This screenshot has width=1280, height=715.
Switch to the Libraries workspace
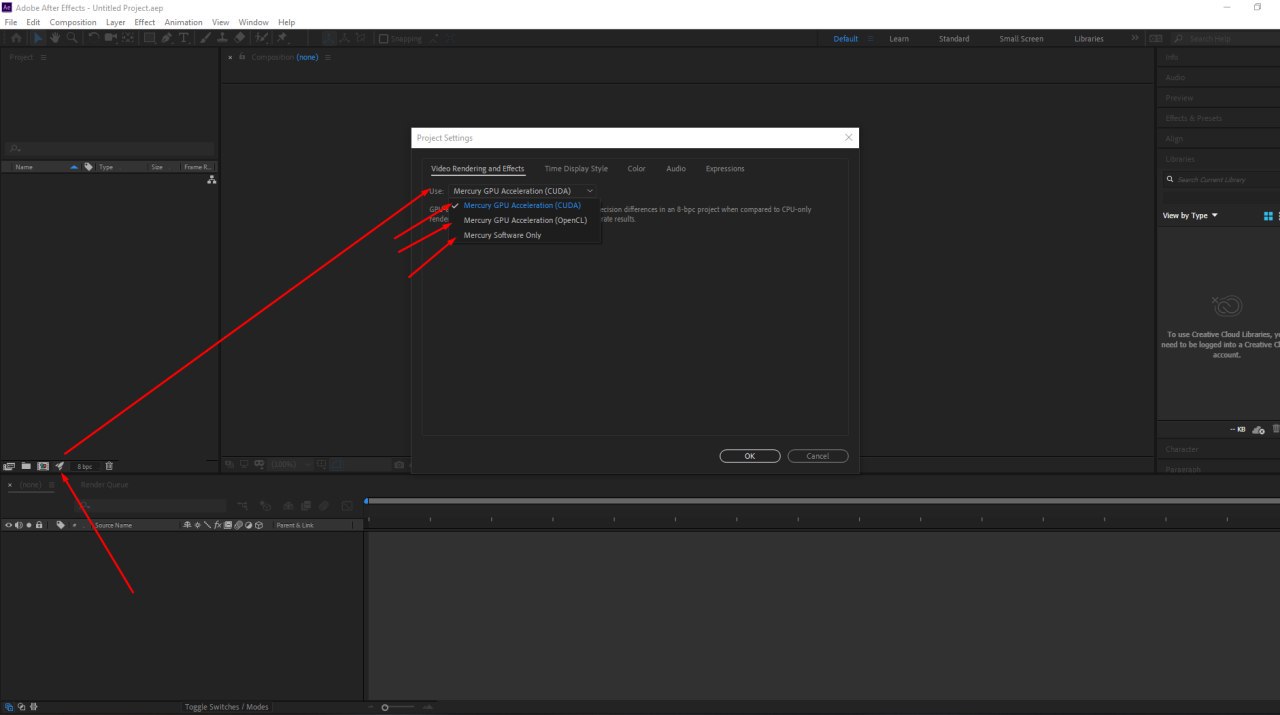[1089, 39]
